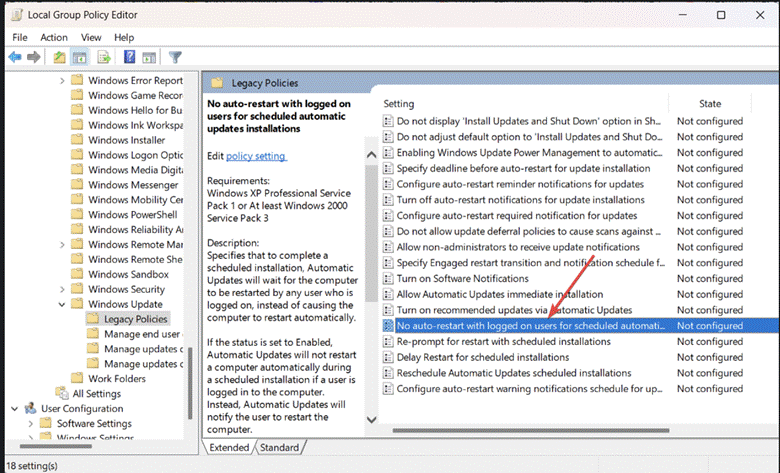Click the Windows PowerShell folder icon

(x=77, y=214)
